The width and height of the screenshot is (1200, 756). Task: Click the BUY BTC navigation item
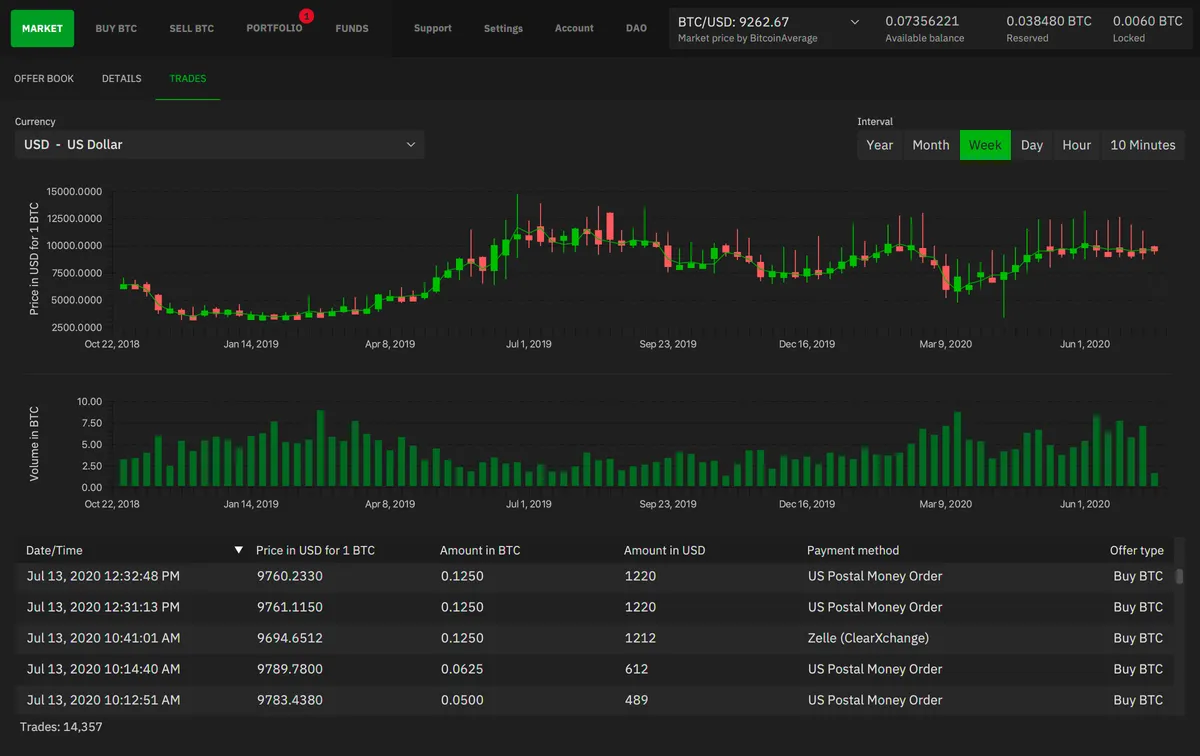[x=115, y=28]
